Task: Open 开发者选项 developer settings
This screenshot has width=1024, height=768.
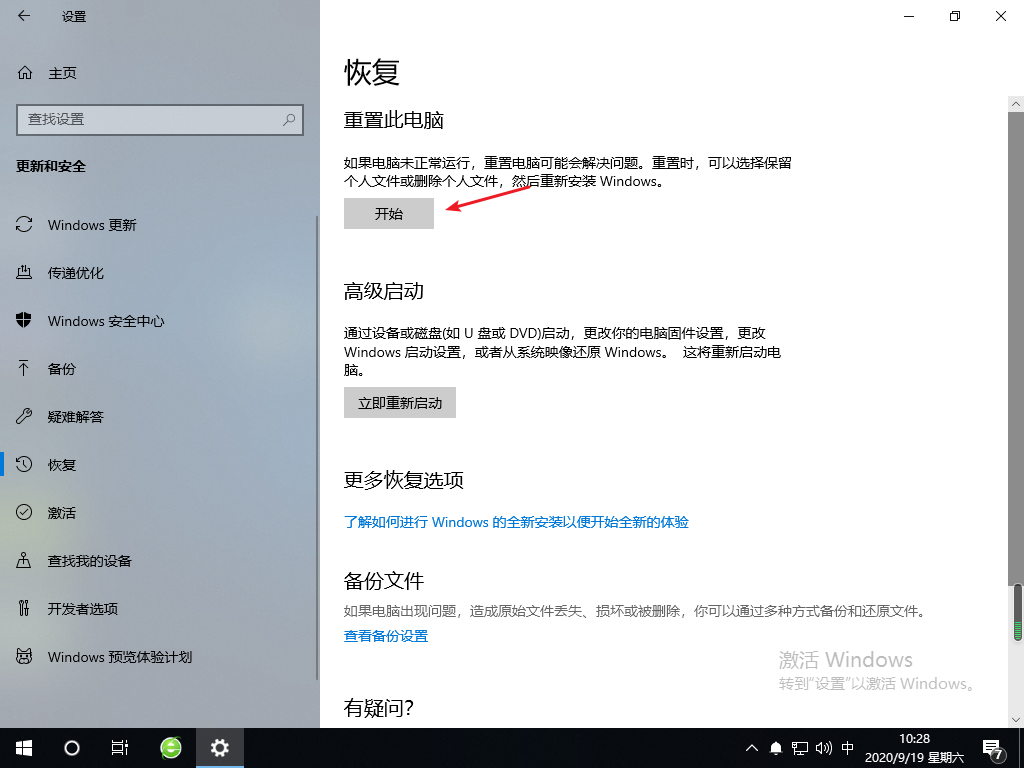Action: click(83, 609)
